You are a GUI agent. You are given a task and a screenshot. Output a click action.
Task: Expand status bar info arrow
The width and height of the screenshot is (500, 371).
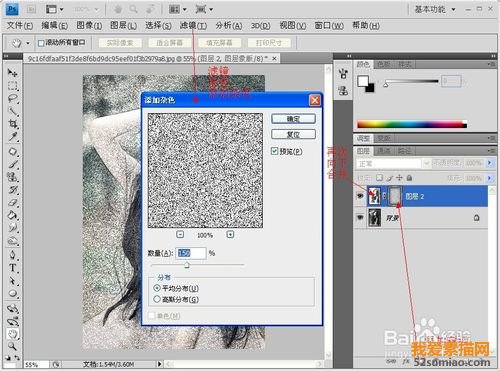[160, 364]
